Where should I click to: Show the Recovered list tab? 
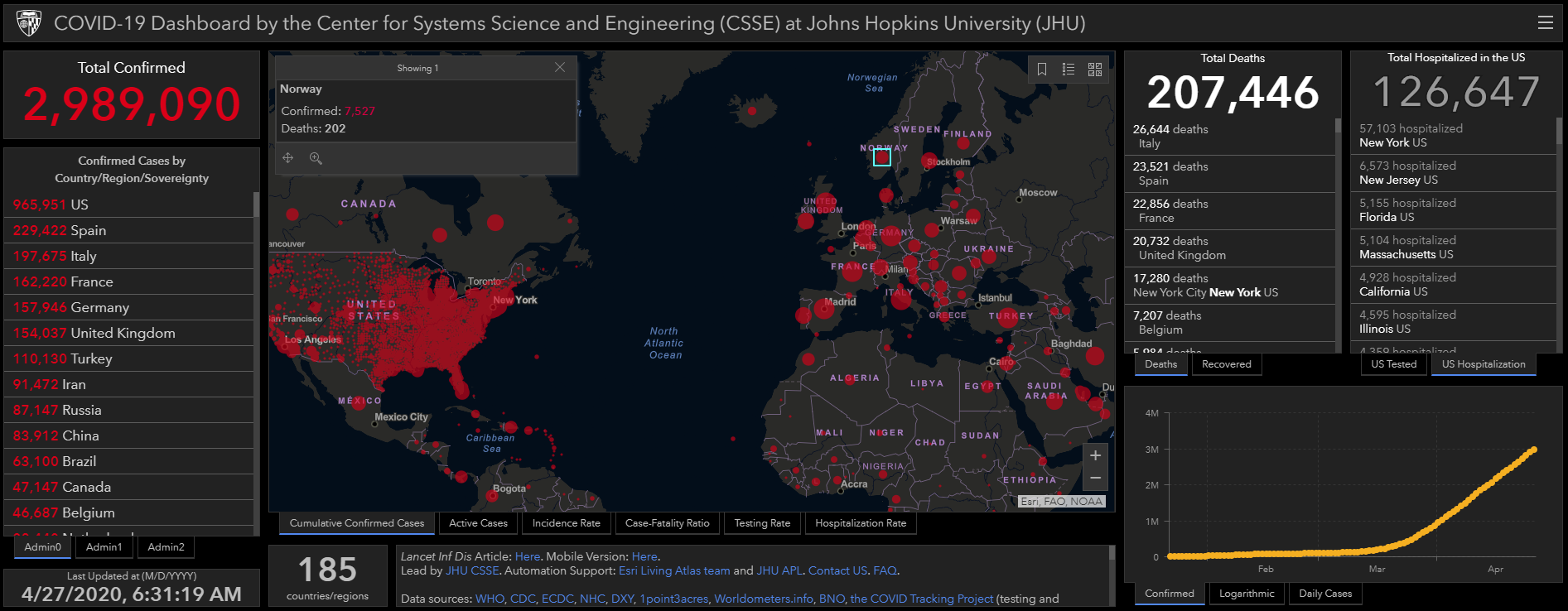pyautogui.click(x=1226, y=364)
